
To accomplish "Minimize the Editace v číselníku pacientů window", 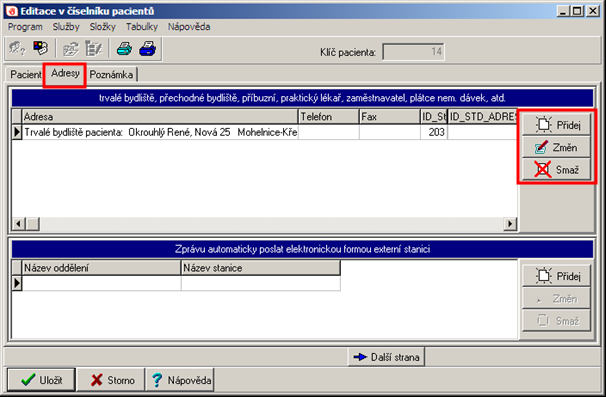I will (563, 11).
